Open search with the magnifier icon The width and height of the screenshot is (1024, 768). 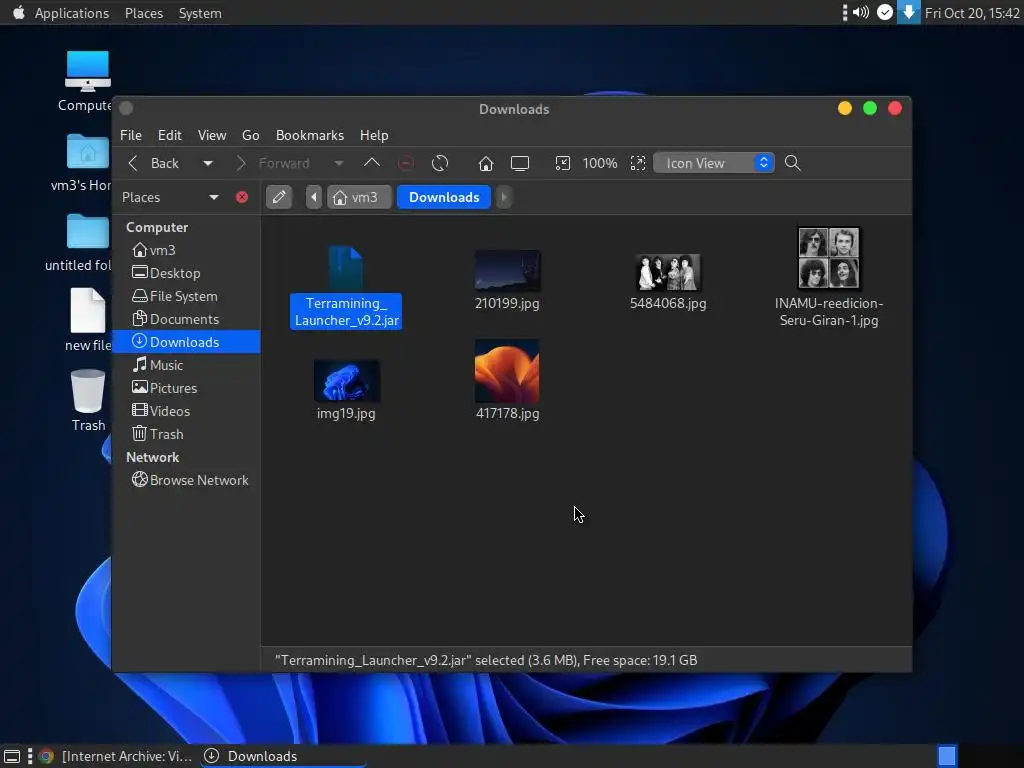tap(792, 163)
